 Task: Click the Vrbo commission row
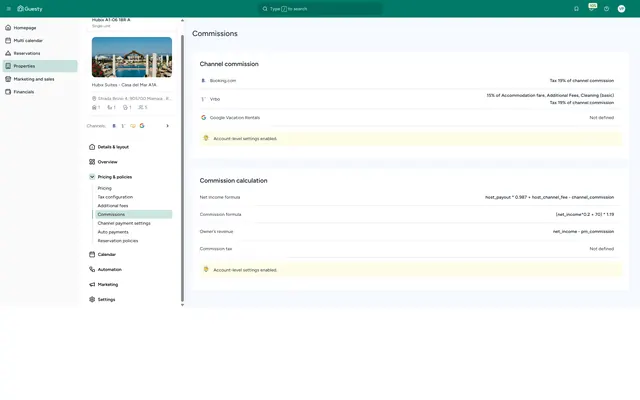(410, 99)
